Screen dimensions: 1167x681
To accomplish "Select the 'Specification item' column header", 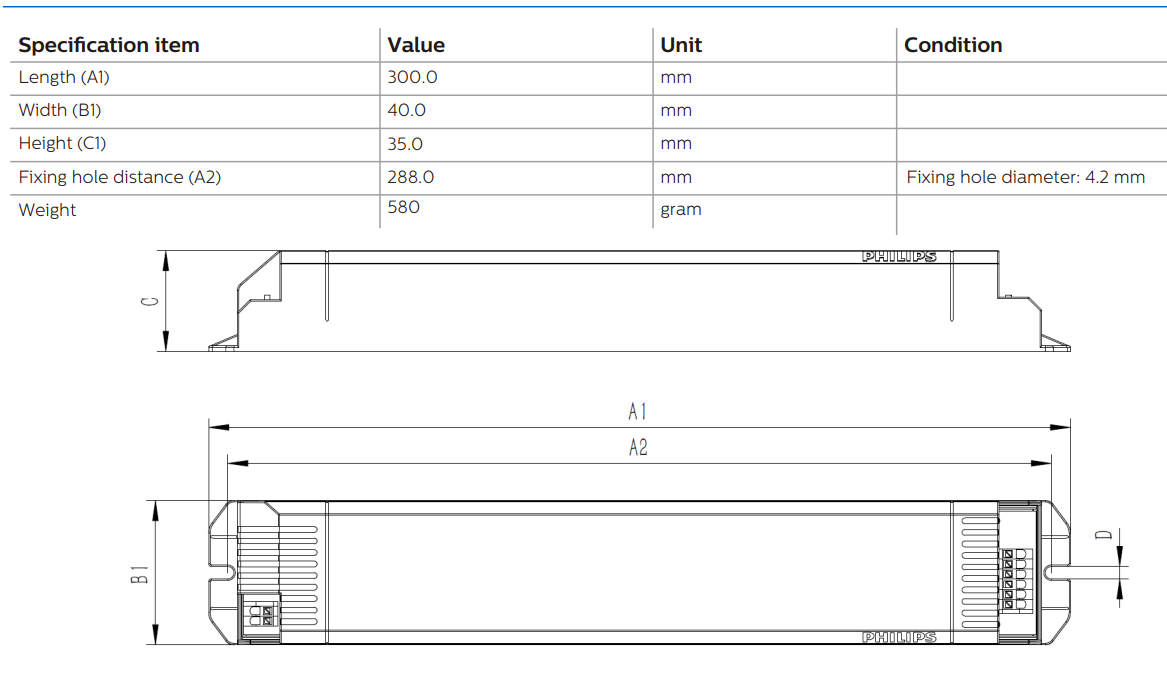I will click(x=109, y=45).
